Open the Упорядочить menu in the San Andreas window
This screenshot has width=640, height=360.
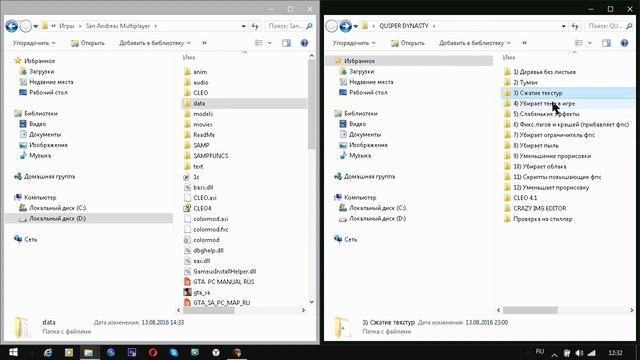34,43
